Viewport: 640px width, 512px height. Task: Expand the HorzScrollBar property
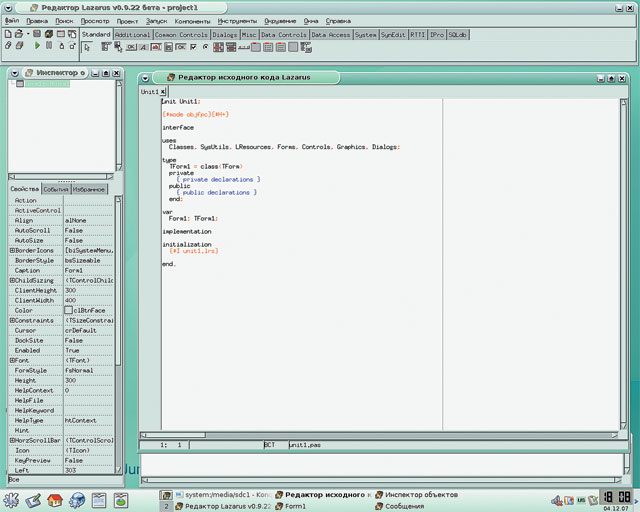12,441
